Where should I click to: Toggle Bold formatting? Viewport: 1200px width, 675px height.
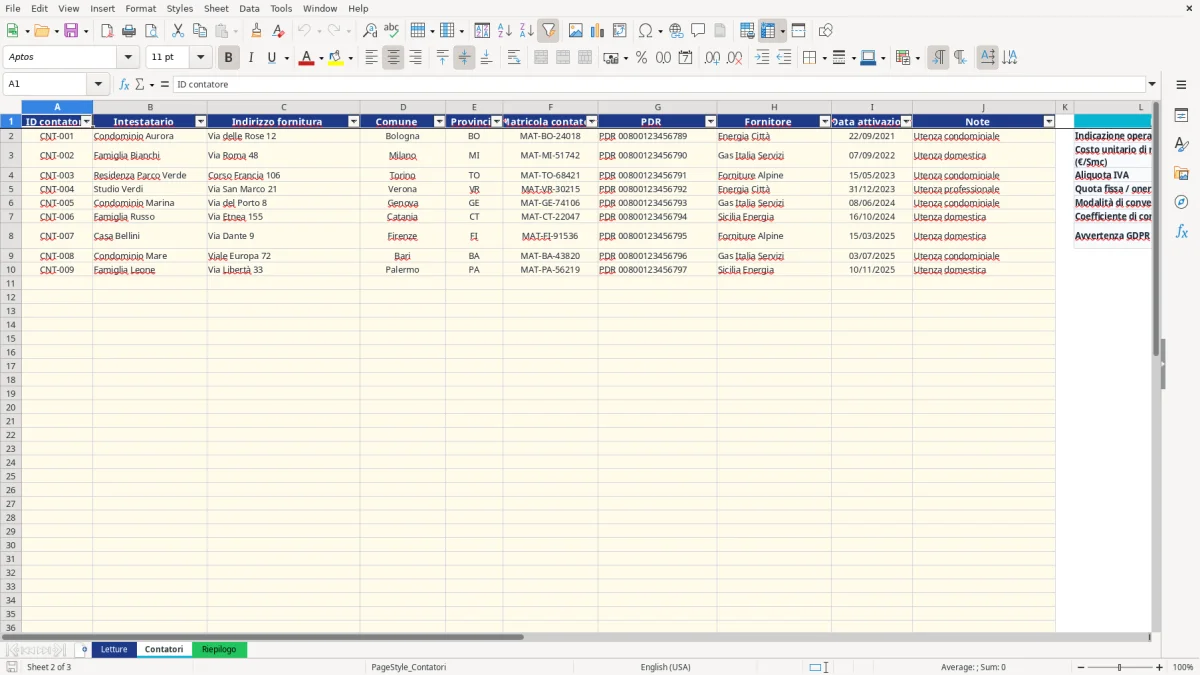[x=229, y=58]
